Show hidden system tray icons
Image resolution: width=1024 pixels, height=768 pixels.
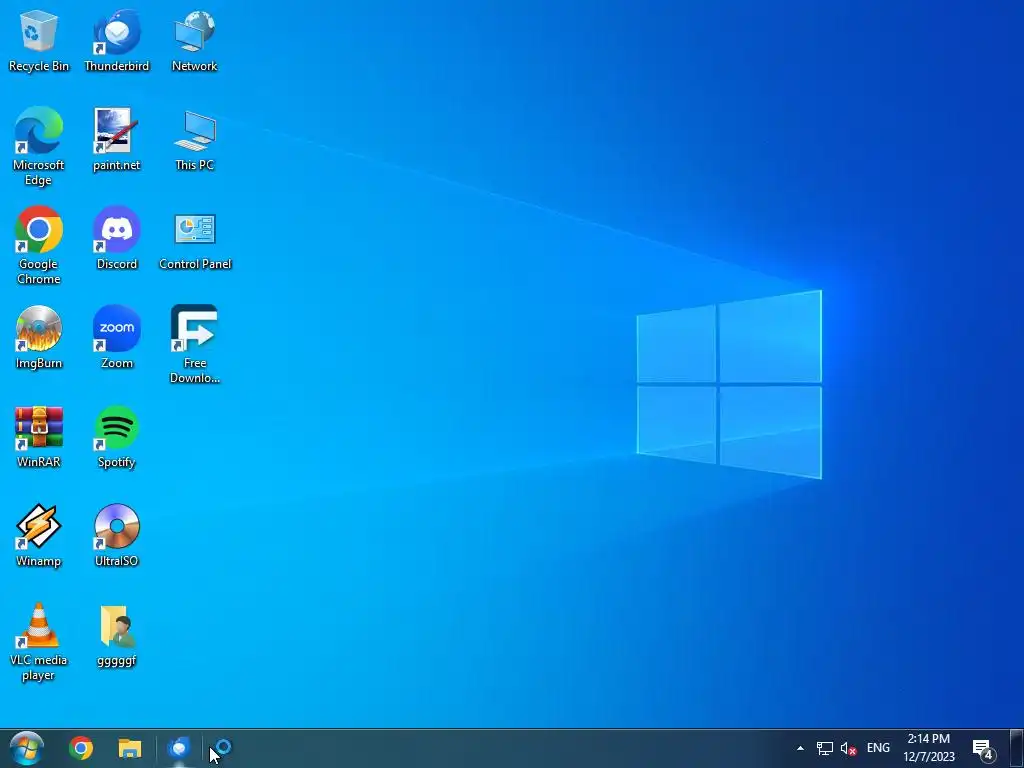(800, 748)
